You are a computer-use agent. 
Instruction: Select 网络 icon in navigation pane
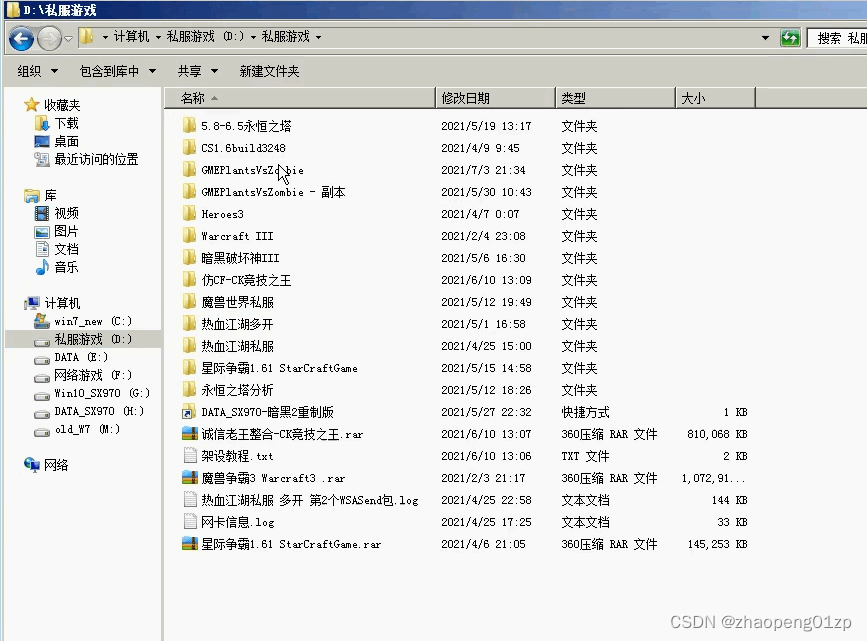click(x=32, y=465)
